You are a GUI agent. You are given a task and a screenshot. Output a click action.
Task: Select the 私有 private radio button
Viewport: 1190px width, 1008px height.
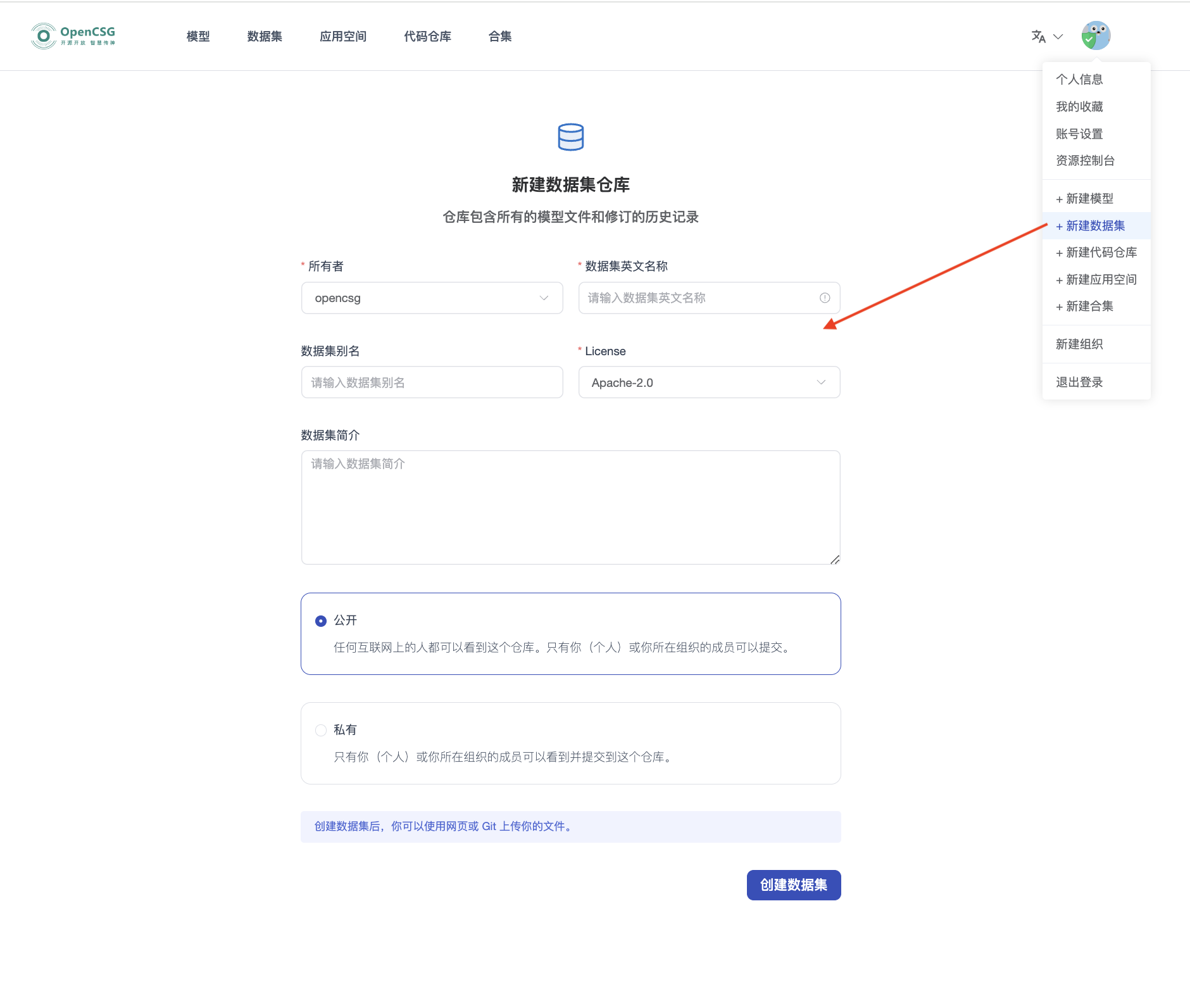pos(321,731)
